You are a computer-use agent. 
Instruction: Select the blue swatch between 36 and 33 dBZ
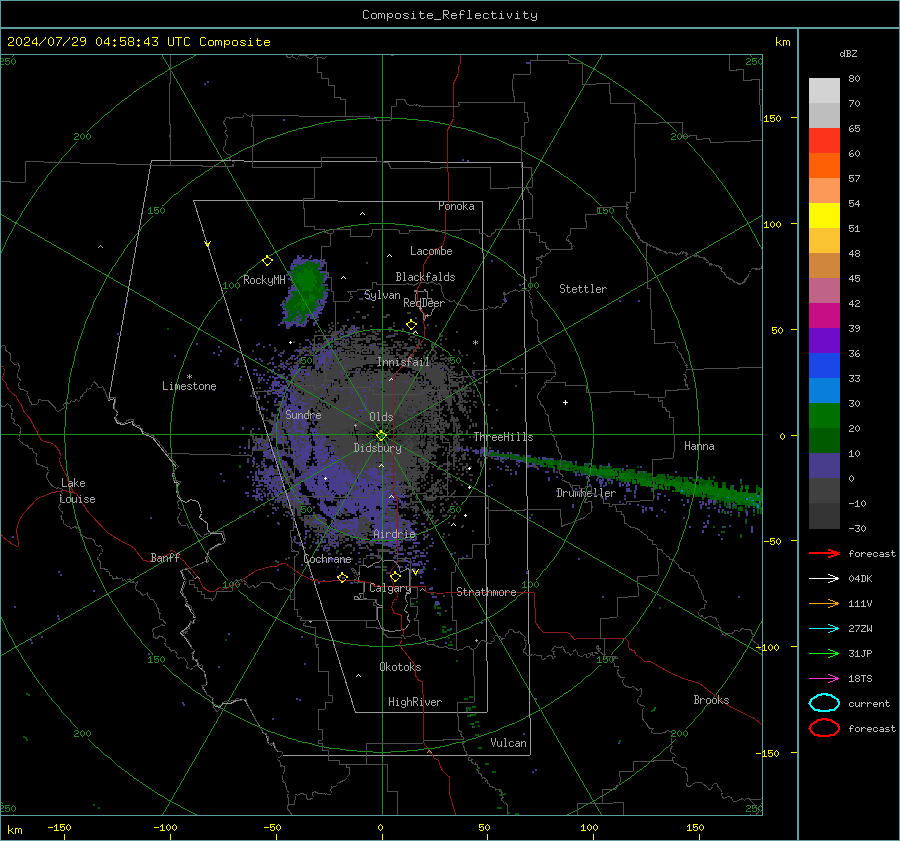coord(824,366)
